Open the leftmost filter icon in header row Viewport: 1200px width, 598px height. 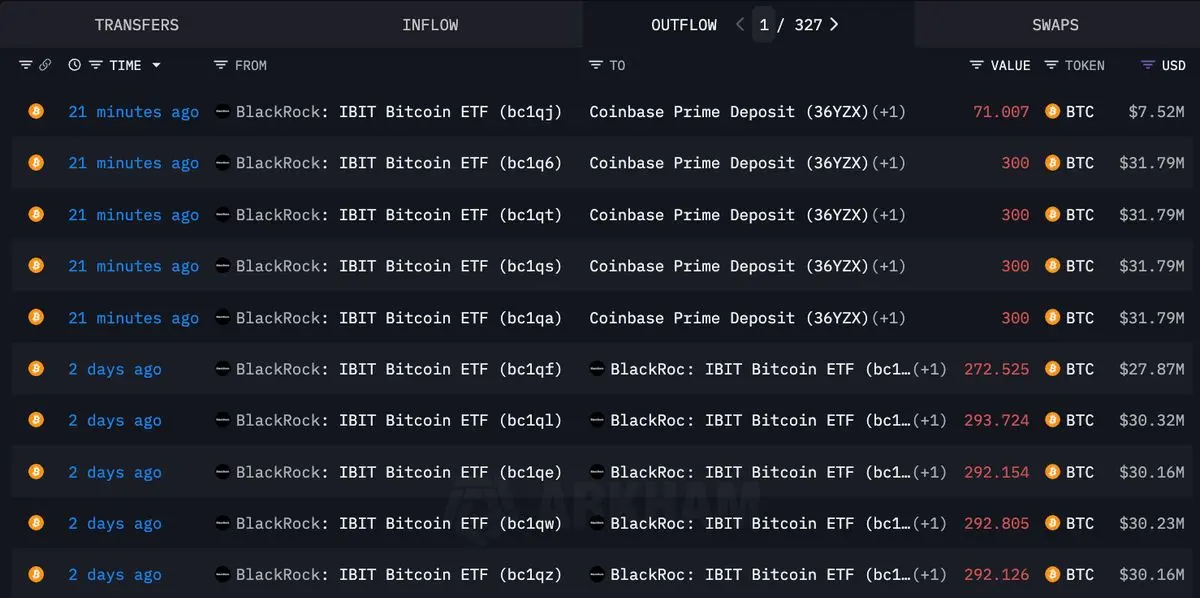point(26,65)
